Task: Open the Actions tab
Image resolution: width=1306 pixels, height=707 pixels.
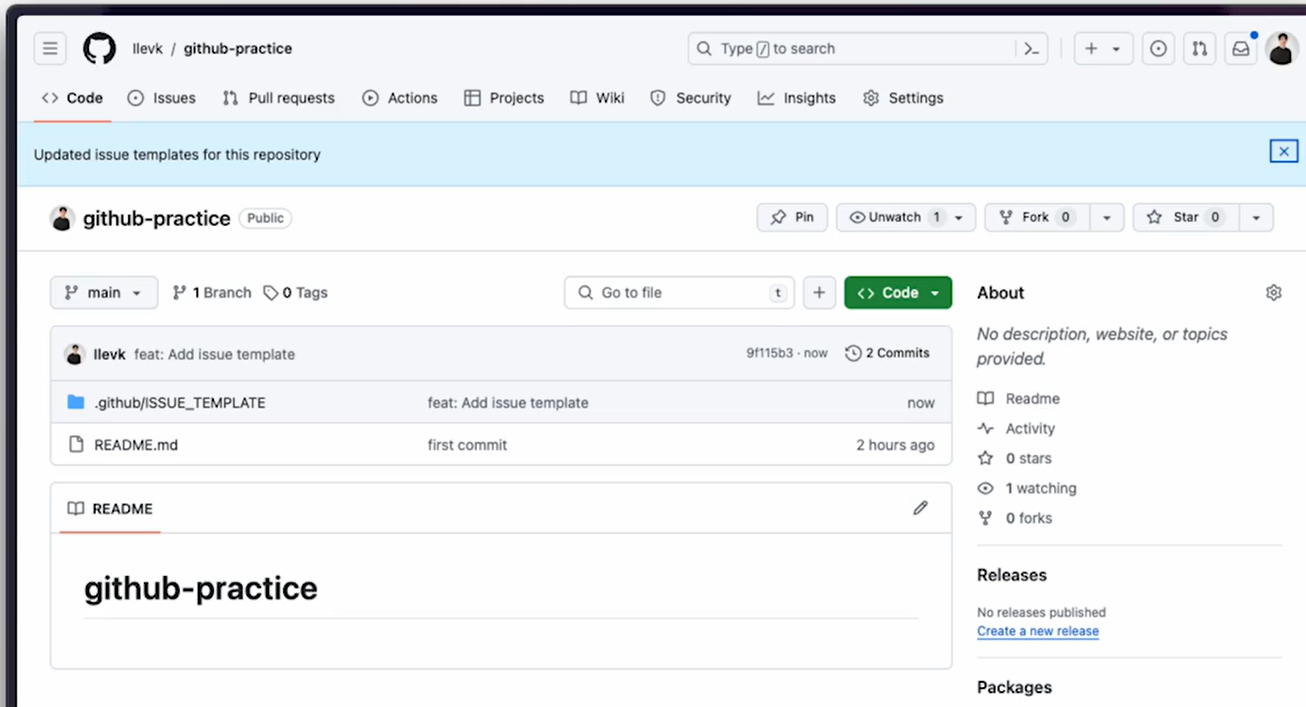Action: pyautogui.click(x=400, y=98)
